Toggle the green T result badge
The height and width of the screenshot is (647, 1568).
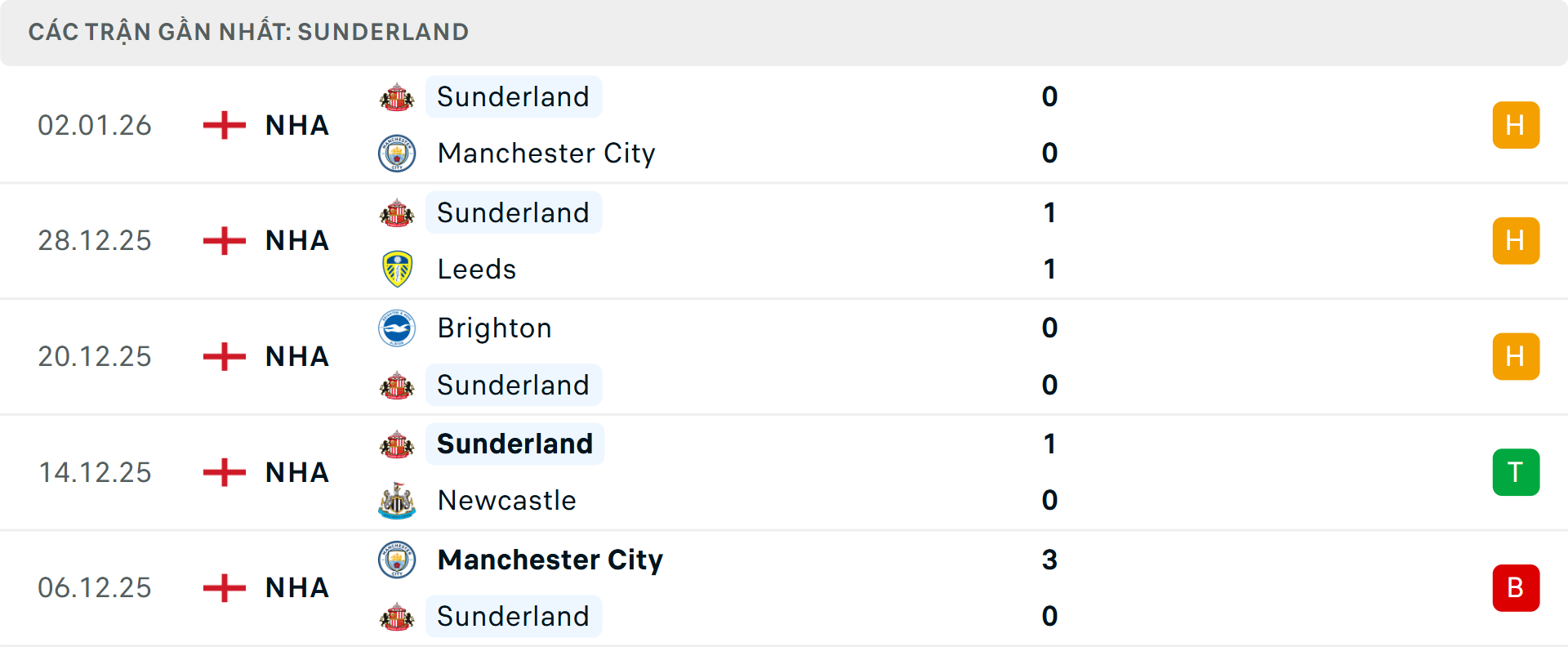coord(1517,472)
